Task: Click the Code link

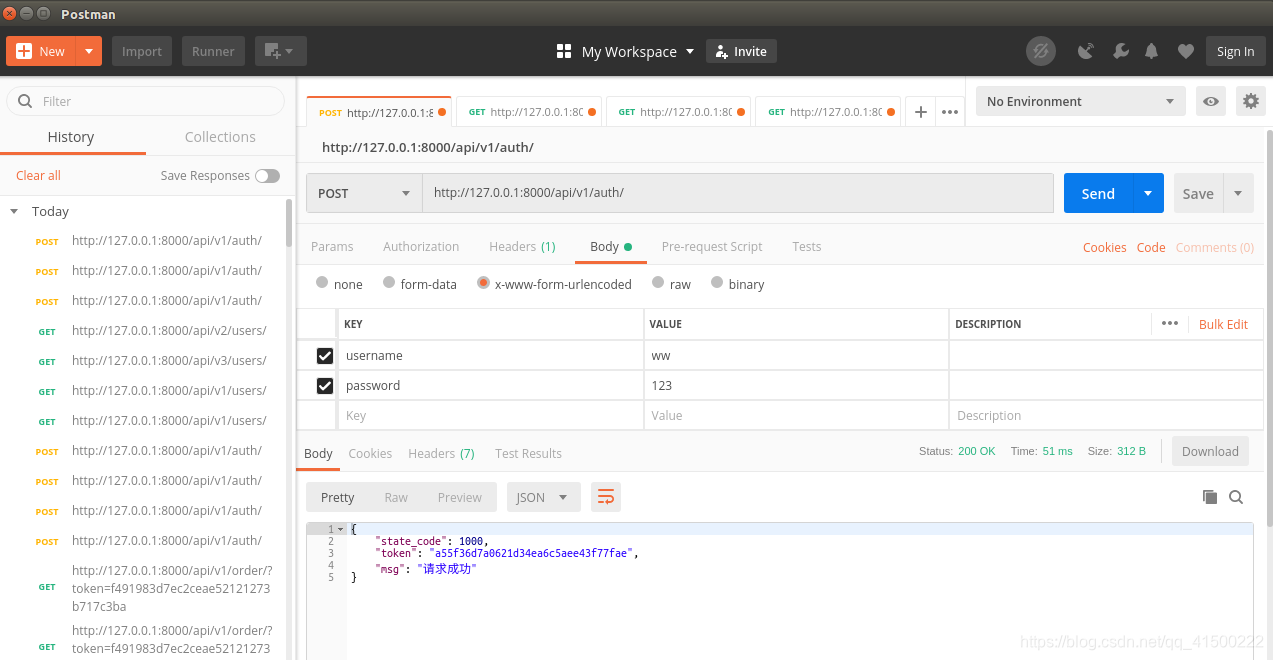Action: click(1151, 247)
